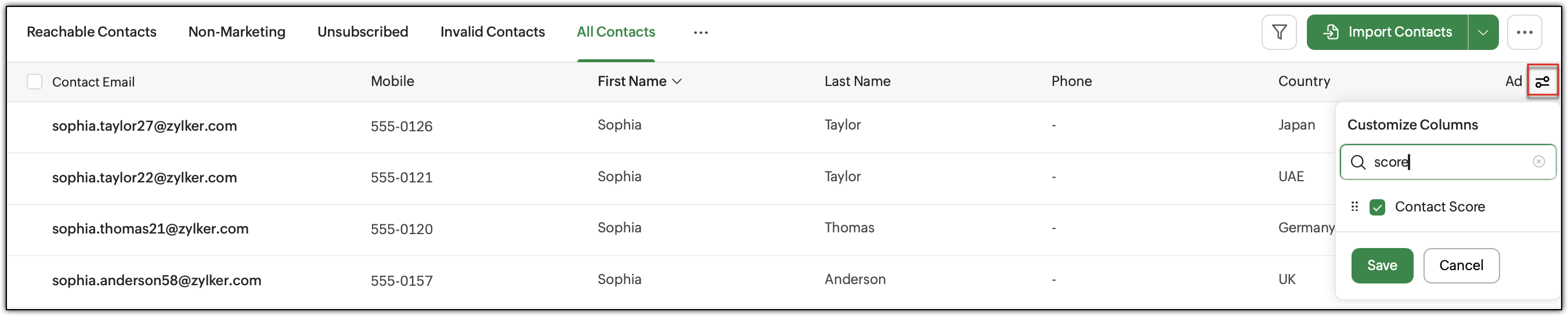The width and height of the screenshot is (1568, 316).
Task: Click the Import Contacts button
Action: [1387, 32]
